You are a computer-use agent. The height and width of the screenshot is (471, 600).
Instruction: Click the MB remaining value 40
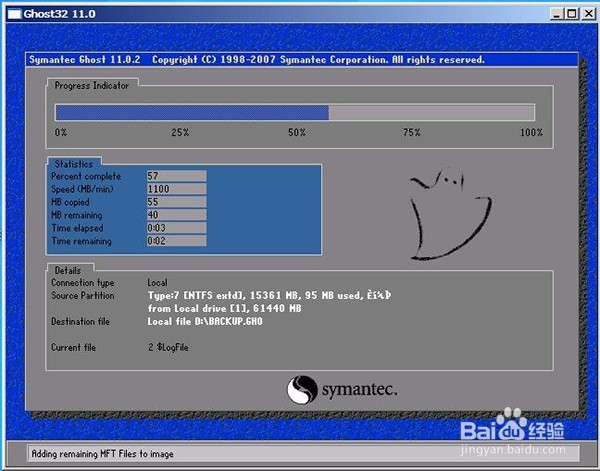[176, 215]
